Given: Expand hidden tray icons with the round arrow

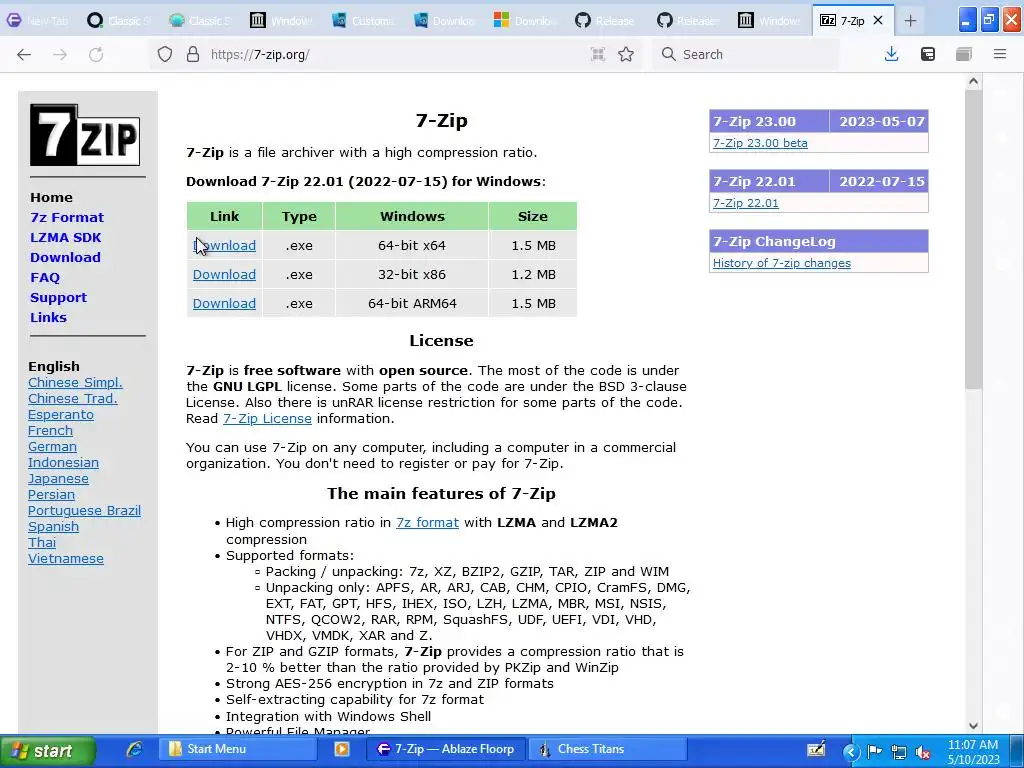Looking at the screenshot, I should coord(850,752).
